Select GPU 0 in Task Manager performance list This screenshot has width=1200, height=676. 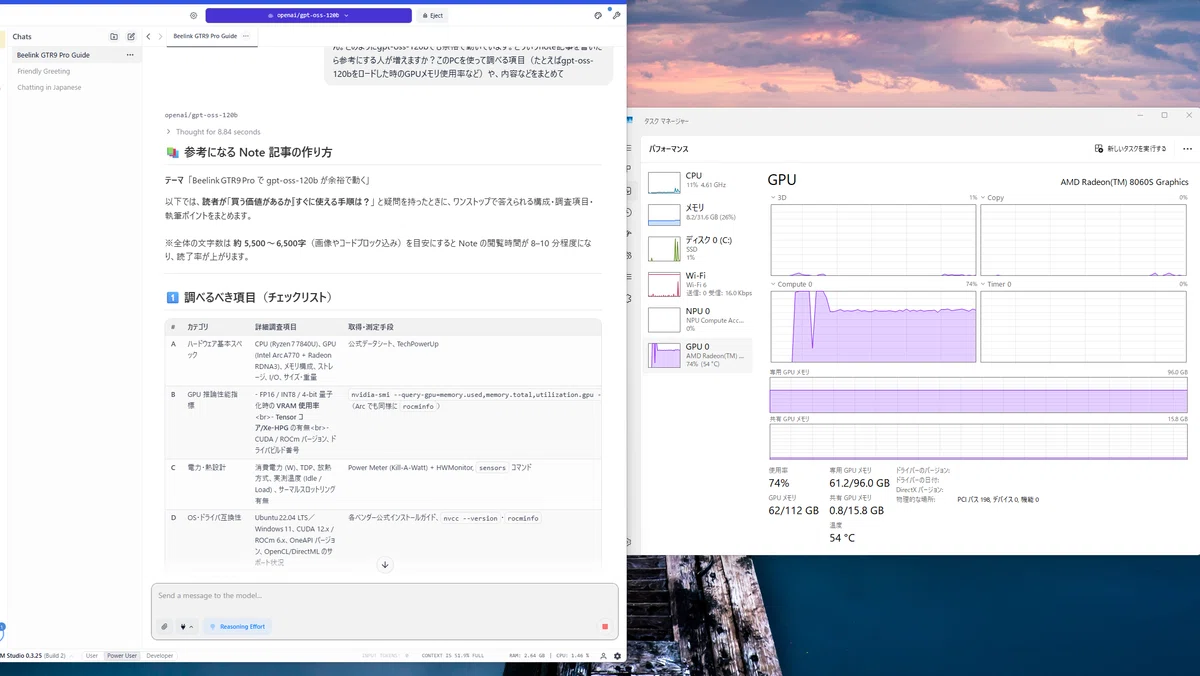[699, 354]
